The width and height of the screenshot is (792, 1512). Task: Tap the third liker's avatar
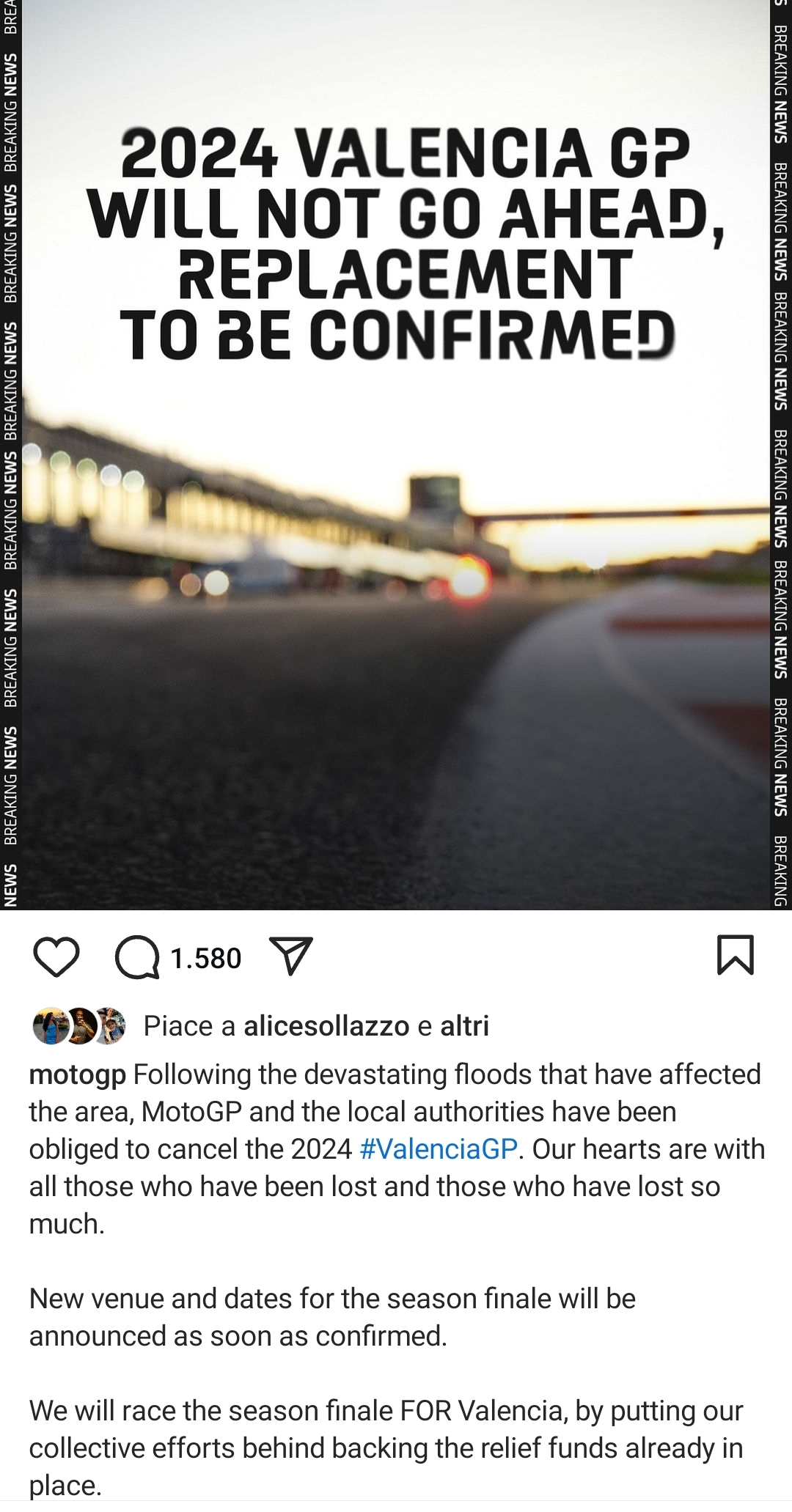point(110,1026)
